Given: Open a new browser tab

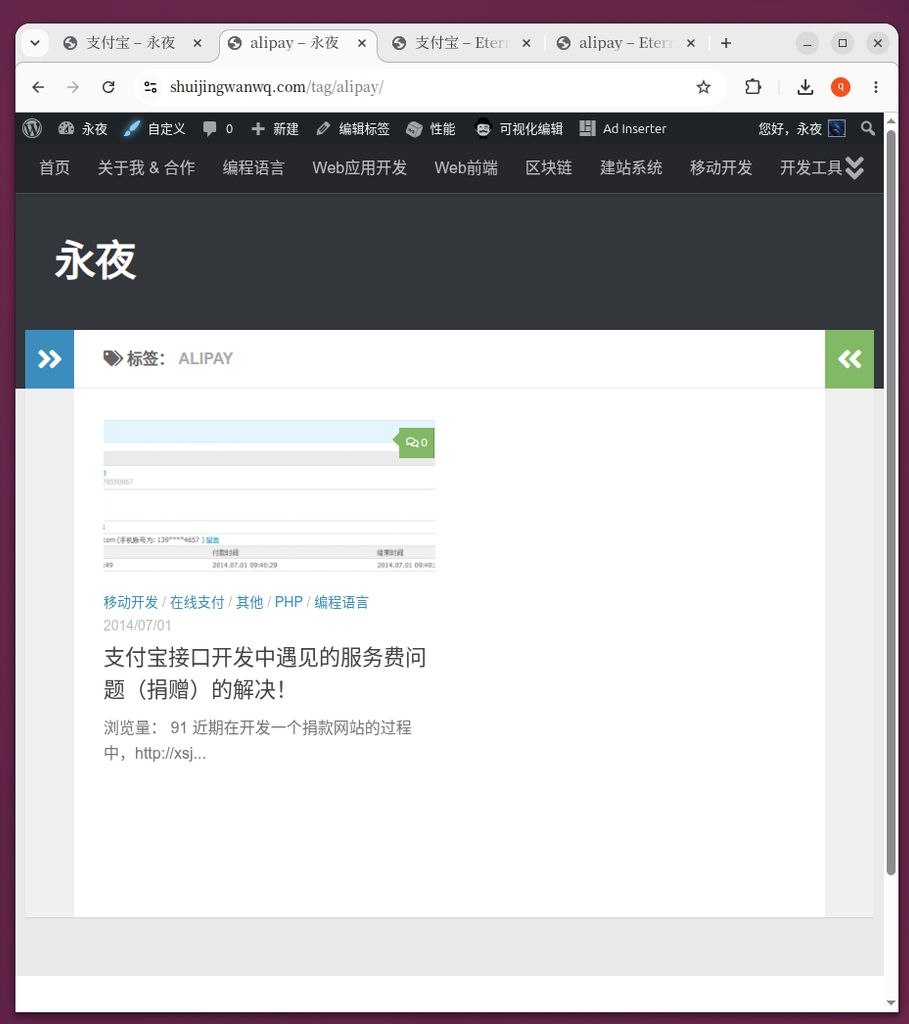Looking at the screenshot, I should pos(726,43).
